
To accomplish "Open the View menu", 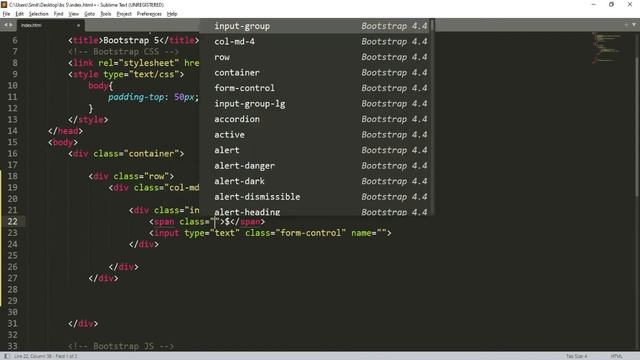I will 73,14.
